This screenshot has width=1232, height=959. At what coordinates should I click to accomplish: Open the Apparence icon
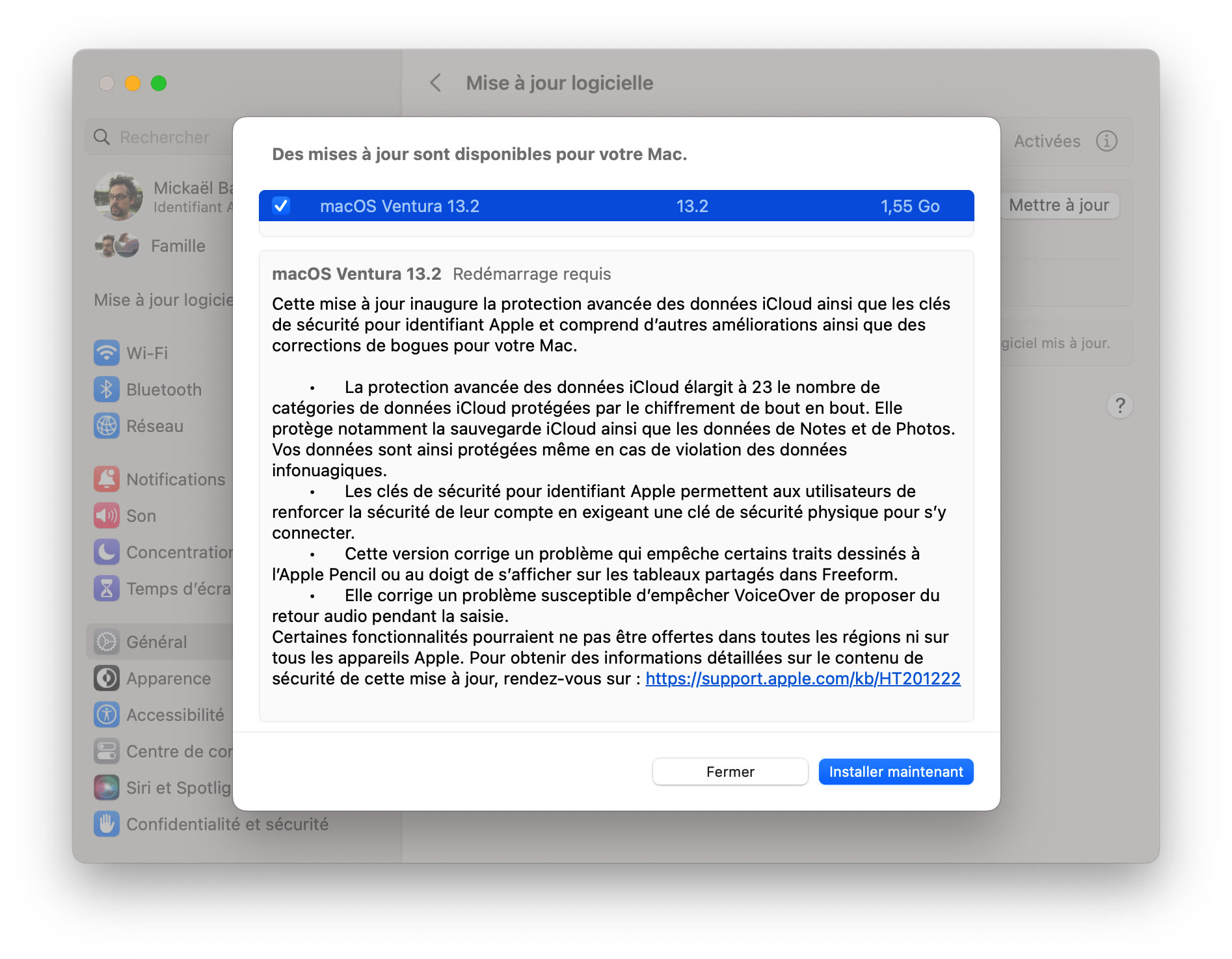click(107, 678)
